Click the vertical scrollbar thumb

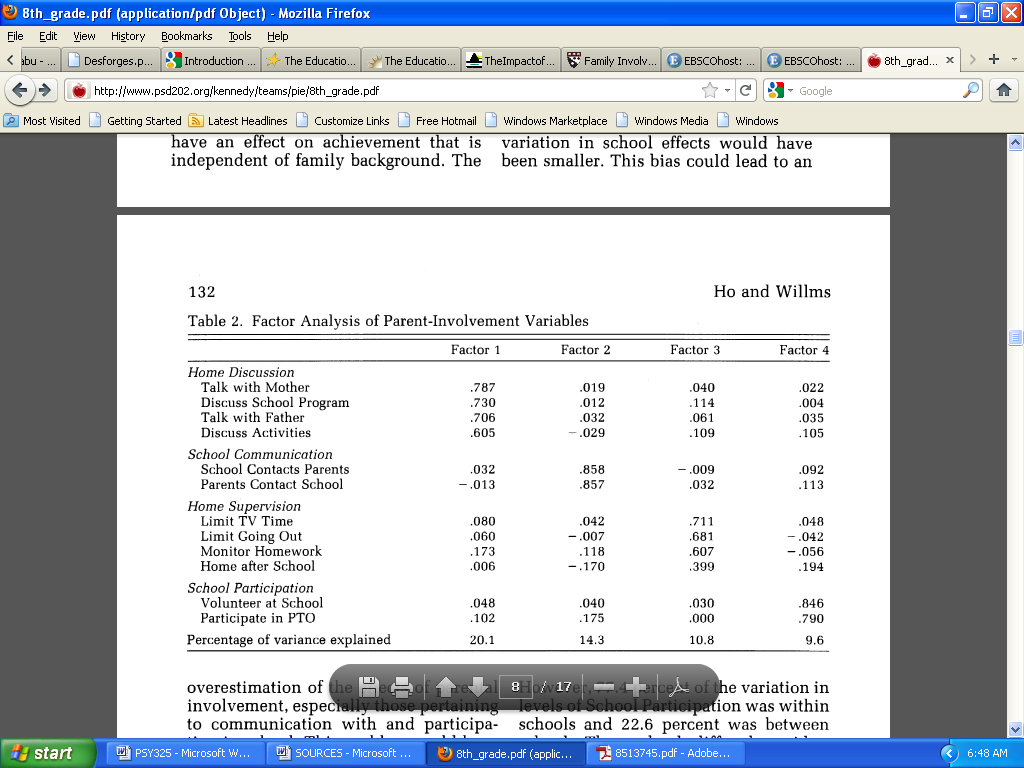(x=1016, y=338)
